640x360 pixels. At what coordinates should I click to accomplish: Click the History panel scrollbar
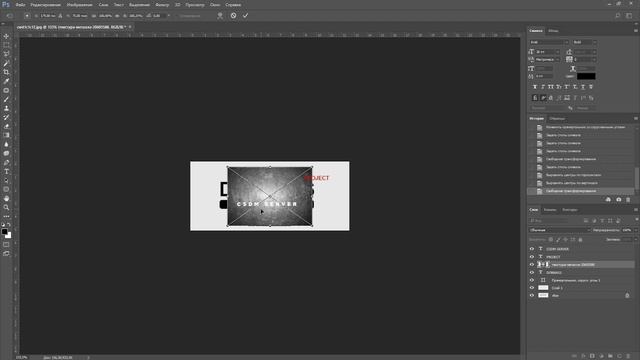point(636,179)
